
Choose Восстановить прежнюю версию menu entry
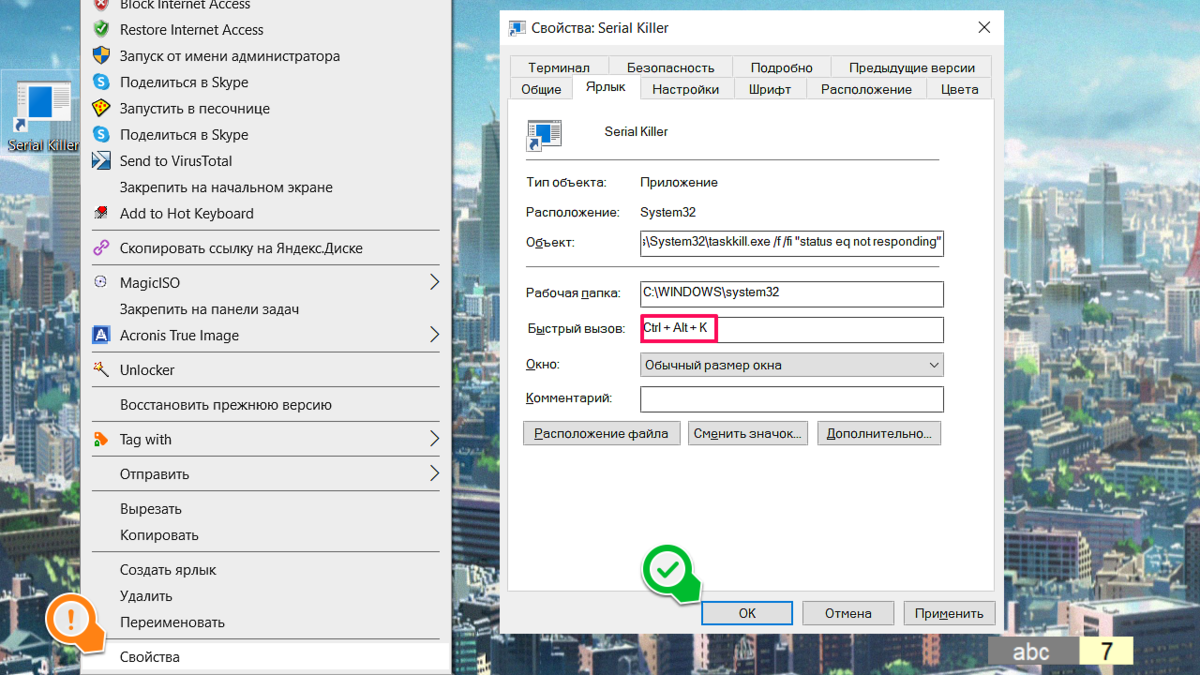click(266, 405)
